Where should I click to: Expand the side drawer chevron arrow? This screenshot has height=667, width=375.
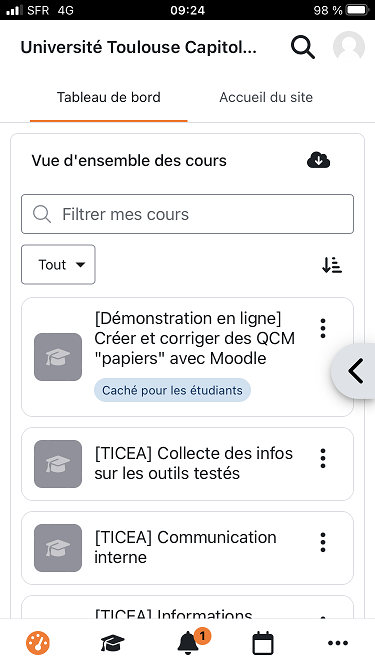(354, 371)
